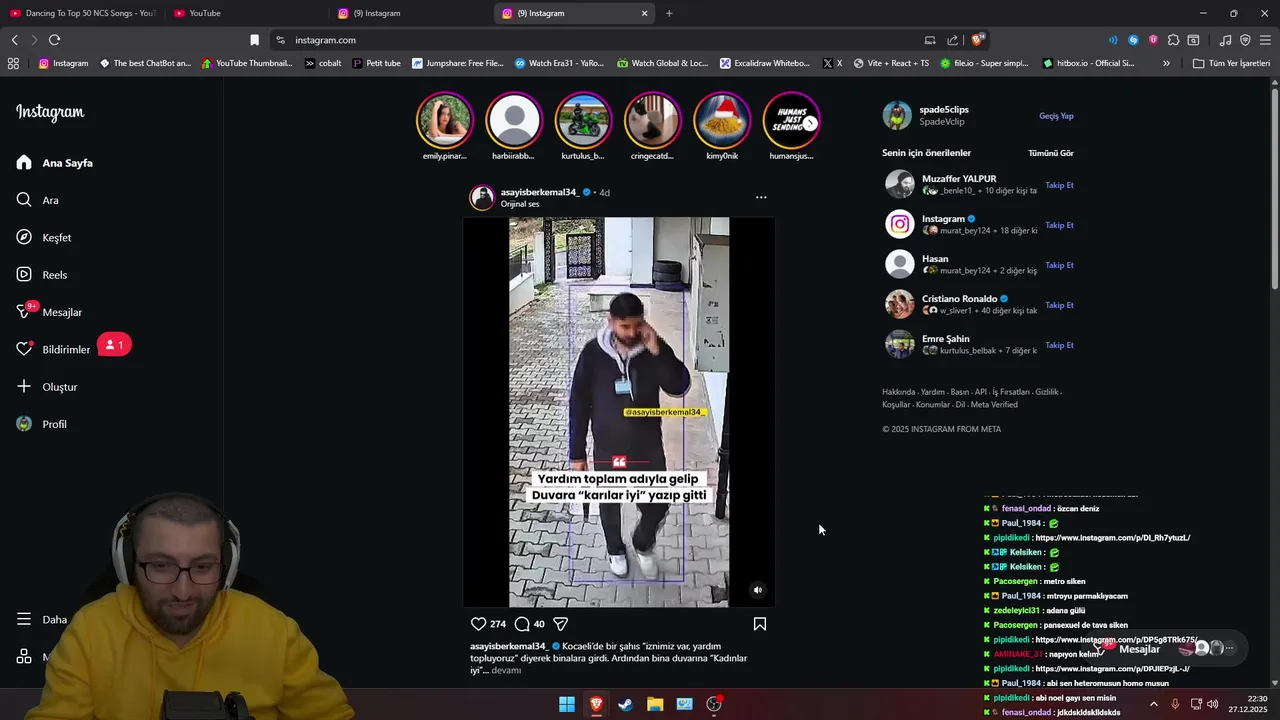Open spade5clips profile in right panel
This screenshot has height=720, width=1280.
[944, 109]
